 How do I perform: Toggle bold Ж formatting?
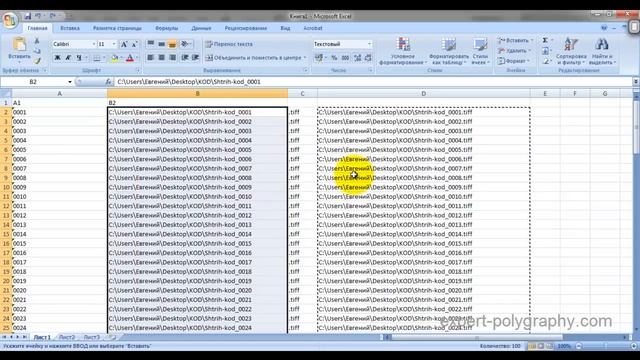pos(58,58)
